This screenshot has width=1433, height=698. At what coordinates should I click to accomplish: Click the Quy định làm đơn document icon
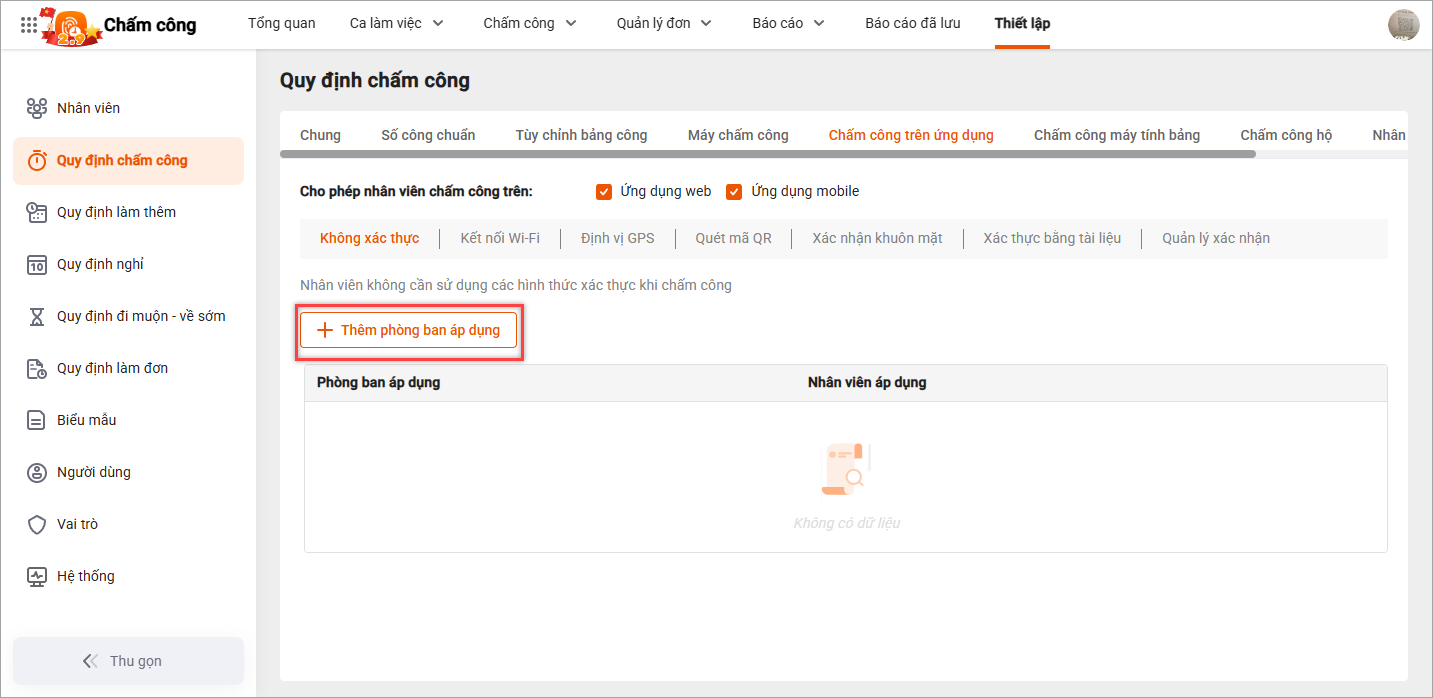pyautogui.click(x=37, y=368)
